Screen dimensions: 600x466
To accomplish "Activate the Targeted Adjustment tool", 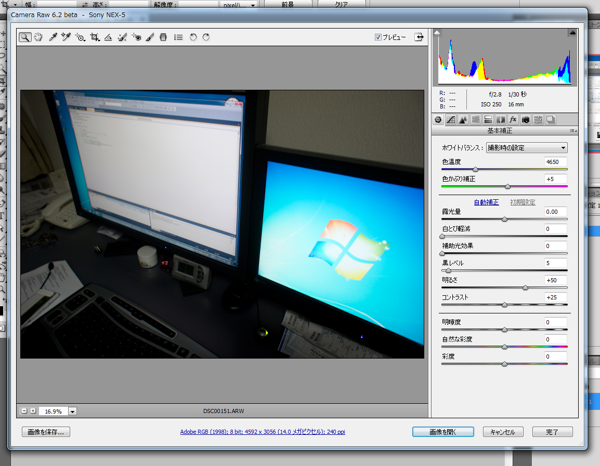I will (x=80, y=37).
